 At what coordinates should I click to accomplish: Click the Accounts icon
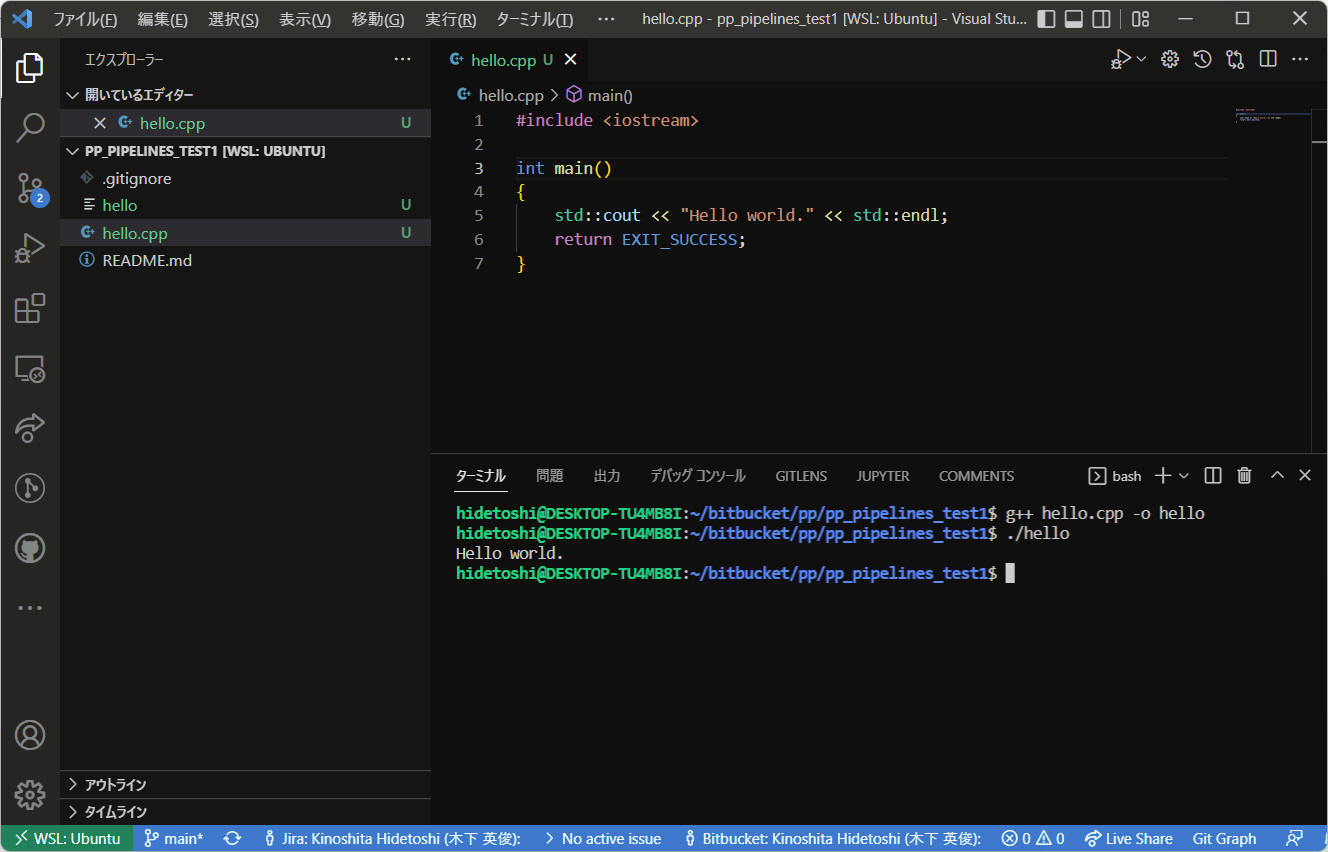click(x=30, y=735)
